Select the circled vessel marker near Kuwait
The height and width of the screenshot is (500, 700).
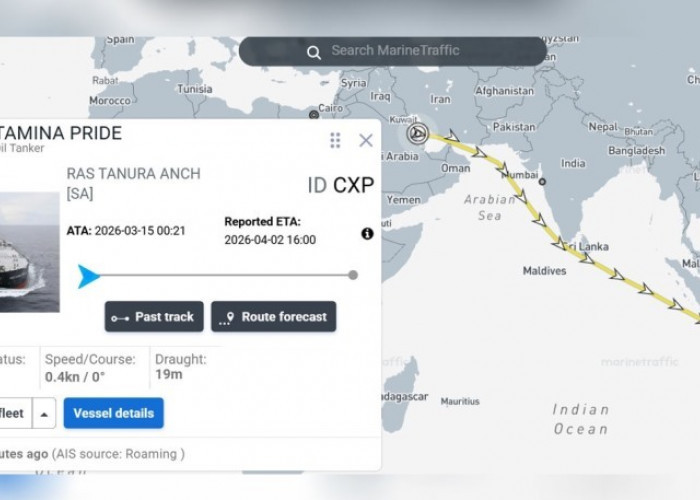418,133
